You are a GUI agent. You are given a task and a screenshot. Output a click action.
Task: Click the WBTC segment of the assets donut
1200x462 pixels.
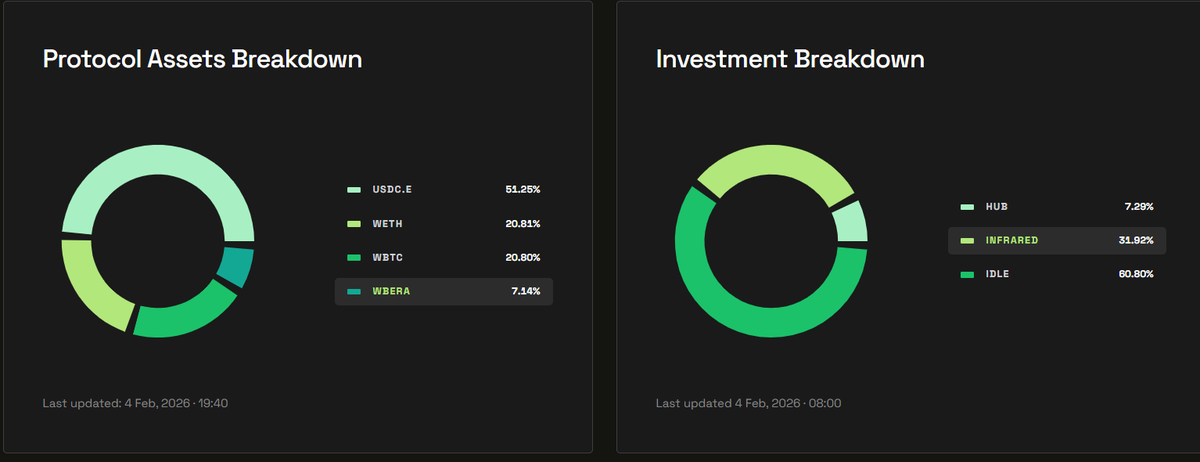coord(188,311)
